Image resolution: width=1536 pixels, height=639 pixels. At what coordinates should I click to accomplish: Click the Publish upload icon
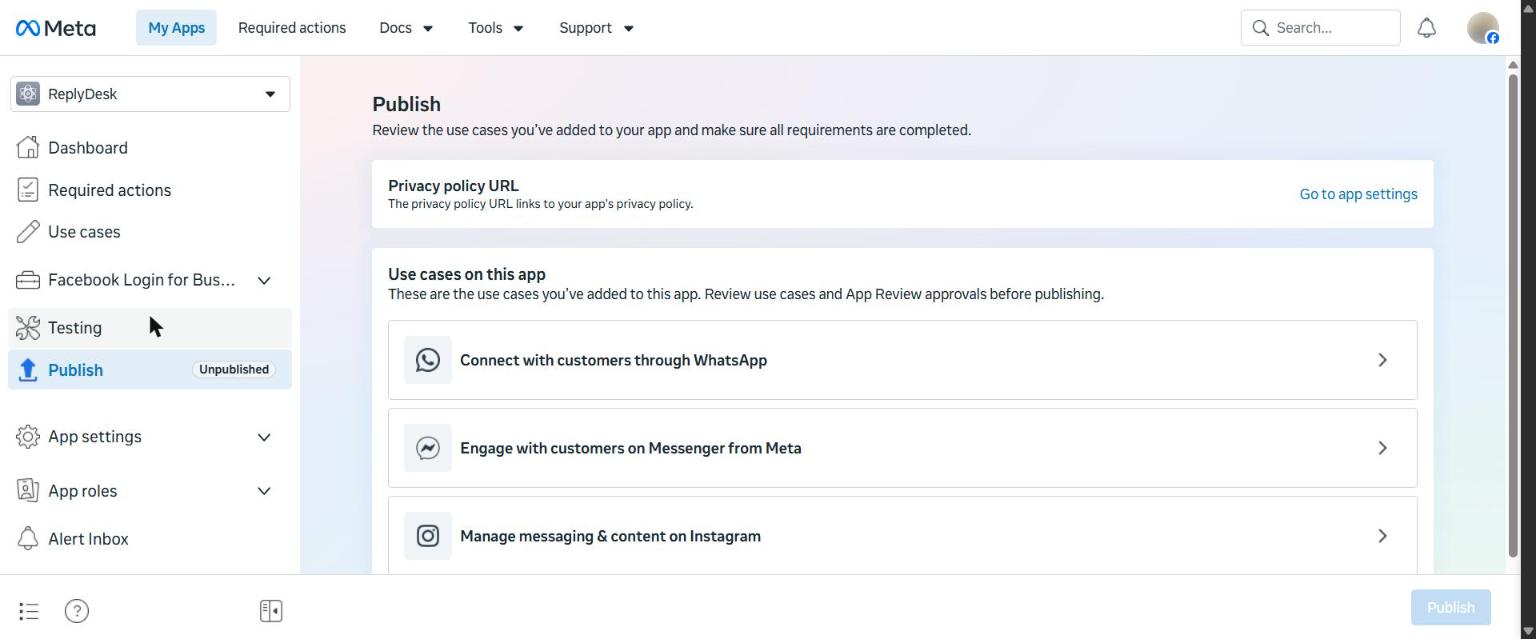28,370
